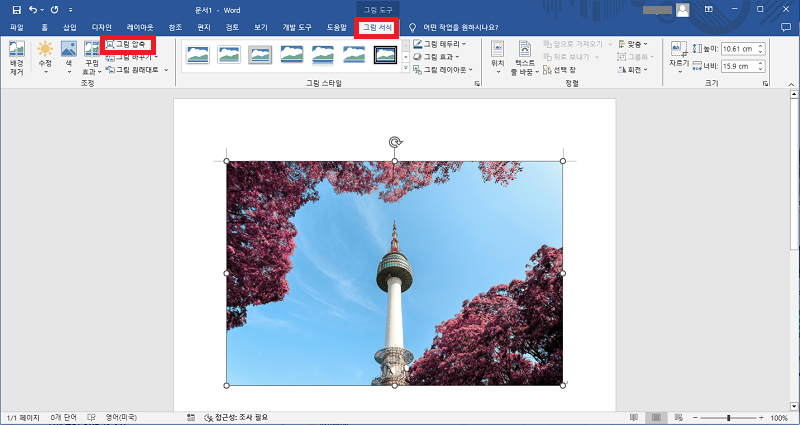Viewport: 800px width, 425px height.
Task: Switch to the 삽입 (Insert) tab
Action: [69, 28]
